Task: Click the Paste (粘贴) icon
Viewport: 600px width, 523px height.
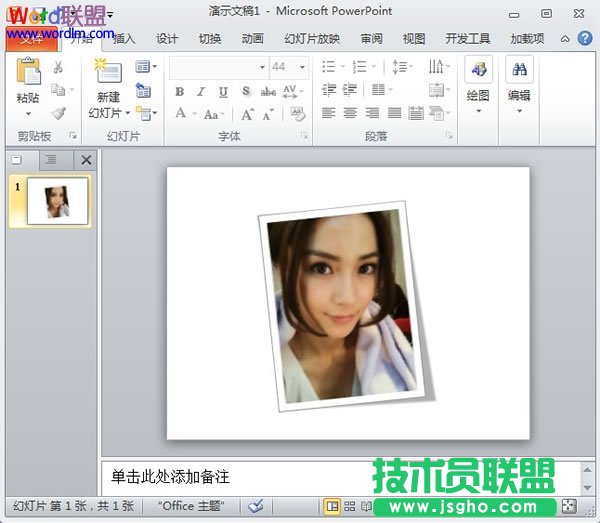Action: 28,73
